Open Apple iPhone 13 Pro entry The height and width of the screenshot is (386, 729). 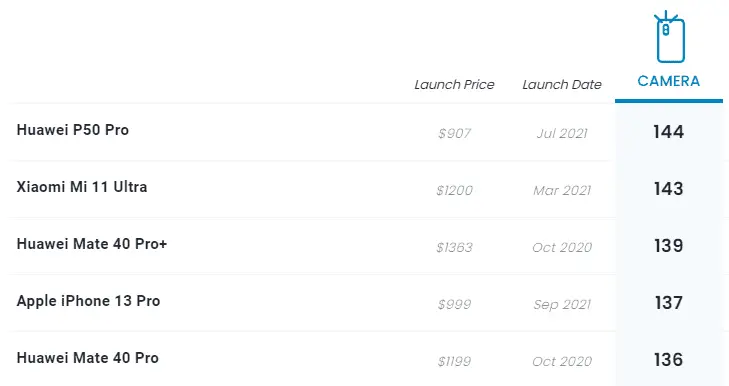coord(88,301)
